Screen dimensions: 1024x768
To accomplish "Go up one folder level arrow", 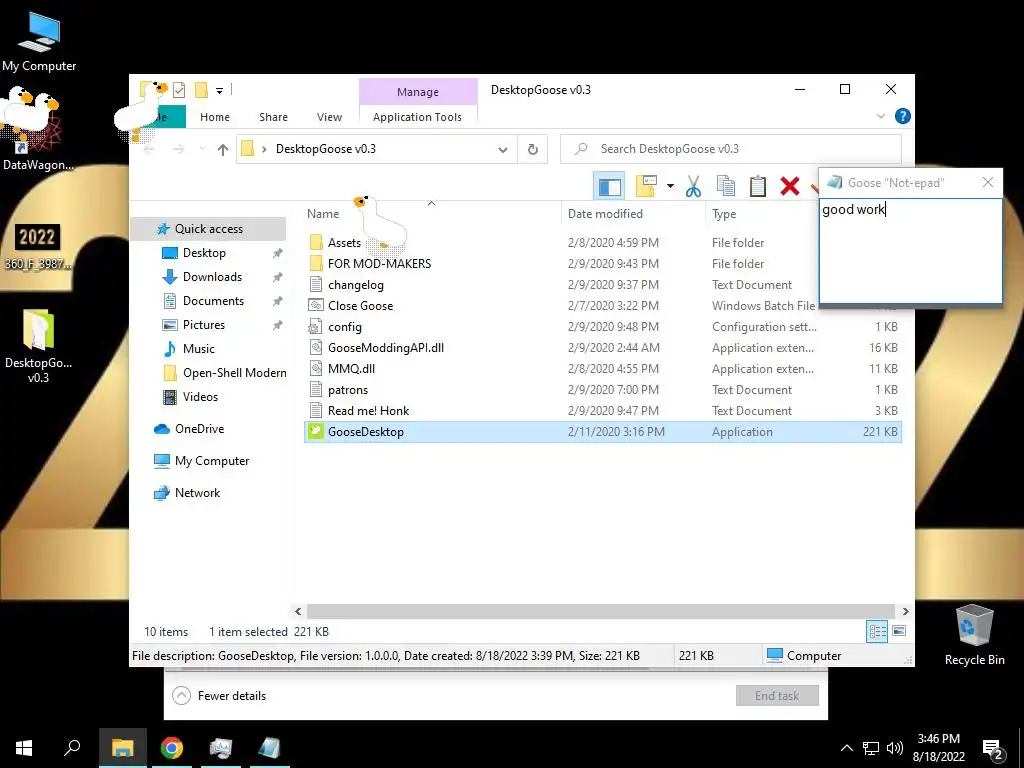I will (x=223, y=150).
